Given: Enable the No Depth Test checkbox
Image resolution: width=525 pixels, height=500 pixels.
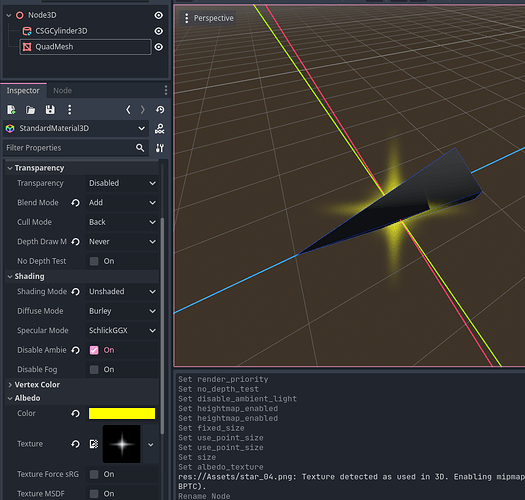Looking at the screenshot, I should coord(94,261).
